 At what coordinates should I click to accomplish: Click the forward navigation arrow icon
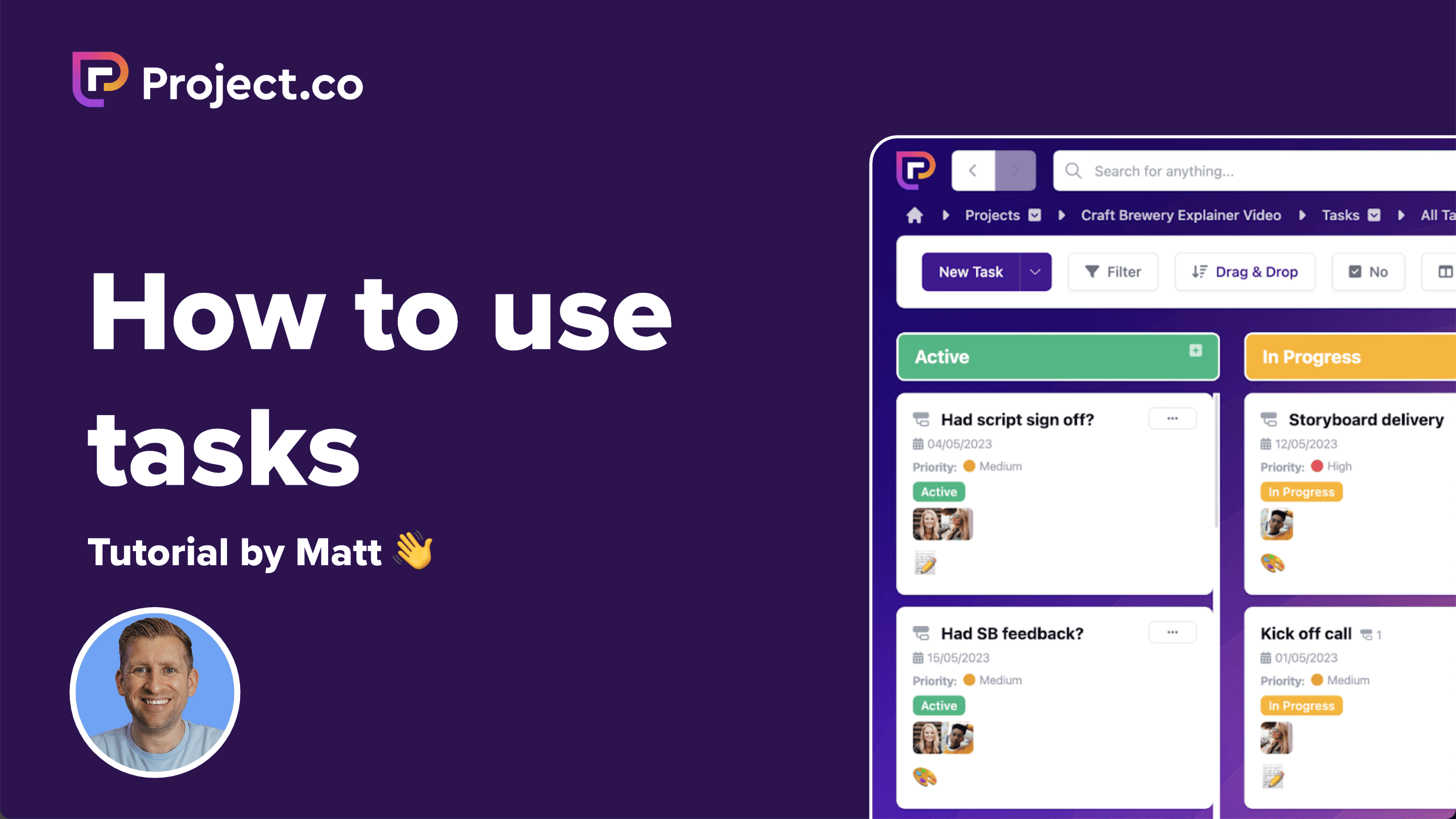pos(1016,170)
